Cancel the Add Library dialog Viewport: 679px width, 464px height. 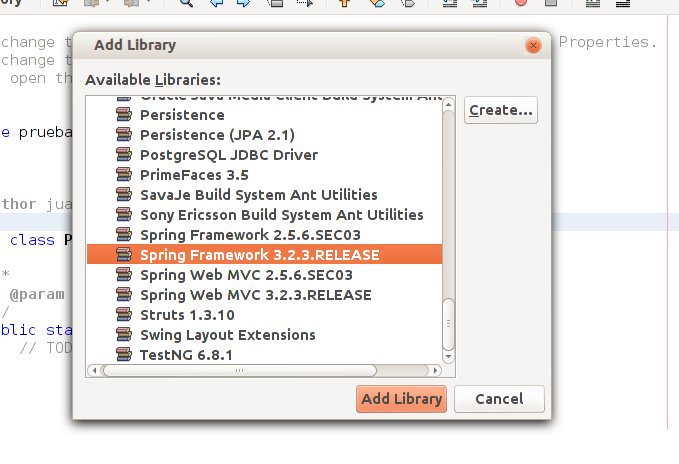click(499, 399)
